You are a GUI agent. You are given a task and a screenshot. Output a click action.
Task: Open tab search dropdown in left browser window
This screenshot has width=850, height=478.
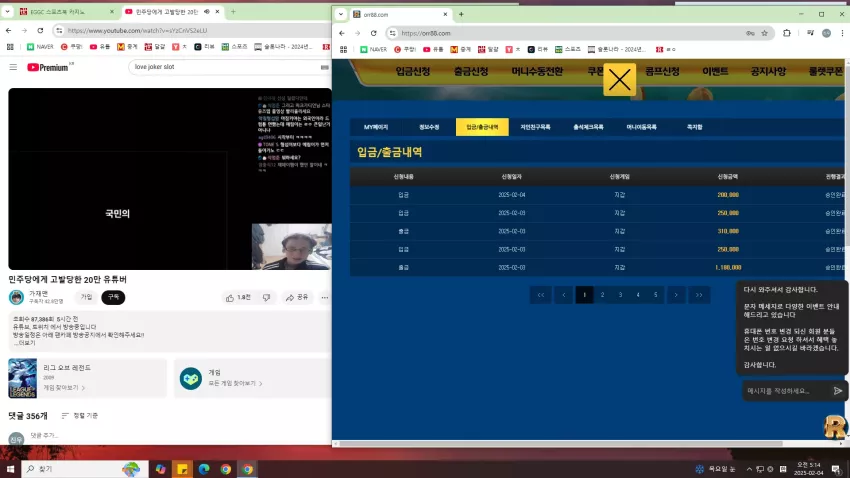pyautogui.click(x=7, y=11)
